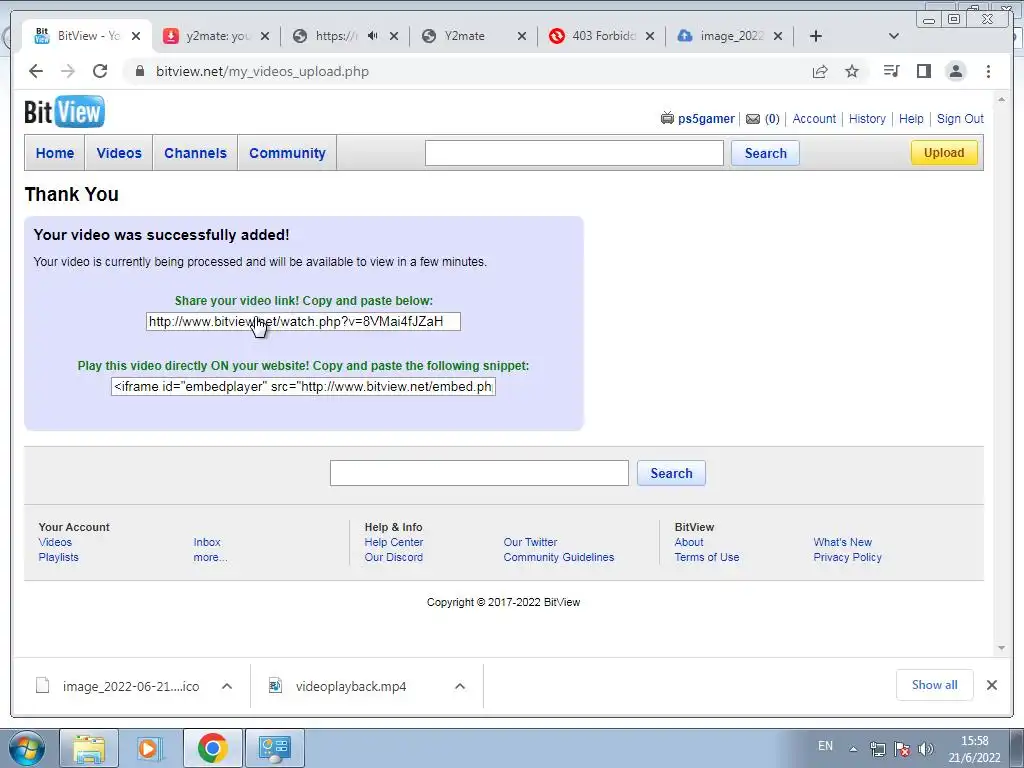Click the bottom search input field
The image size is (1024, 768).
479,473
